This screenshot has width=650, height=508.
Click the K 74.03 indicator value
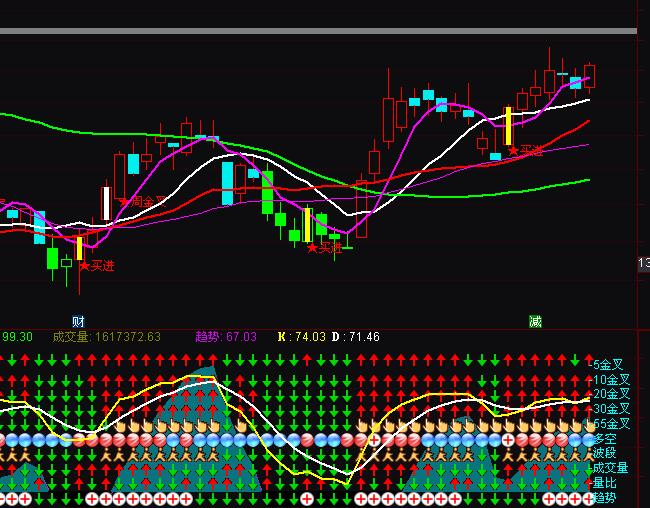coord(301,337)
